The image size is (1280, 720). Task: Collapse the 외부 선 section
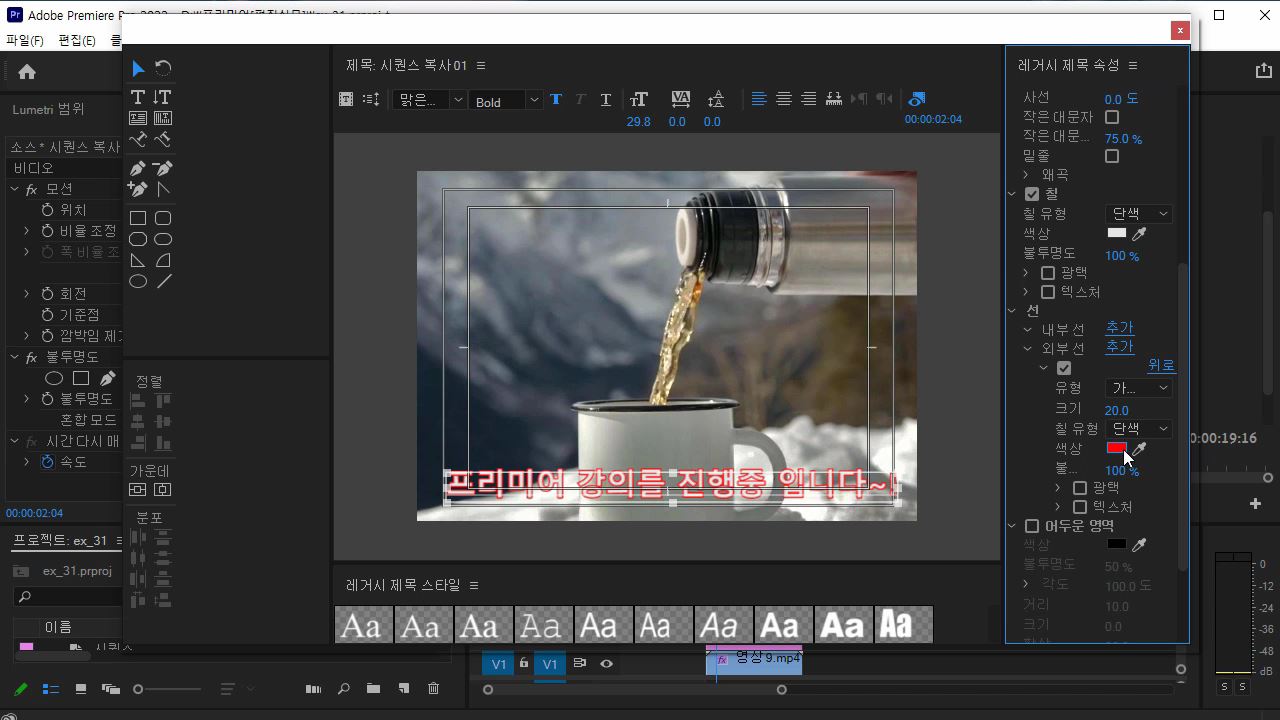tap(1027, 349)
